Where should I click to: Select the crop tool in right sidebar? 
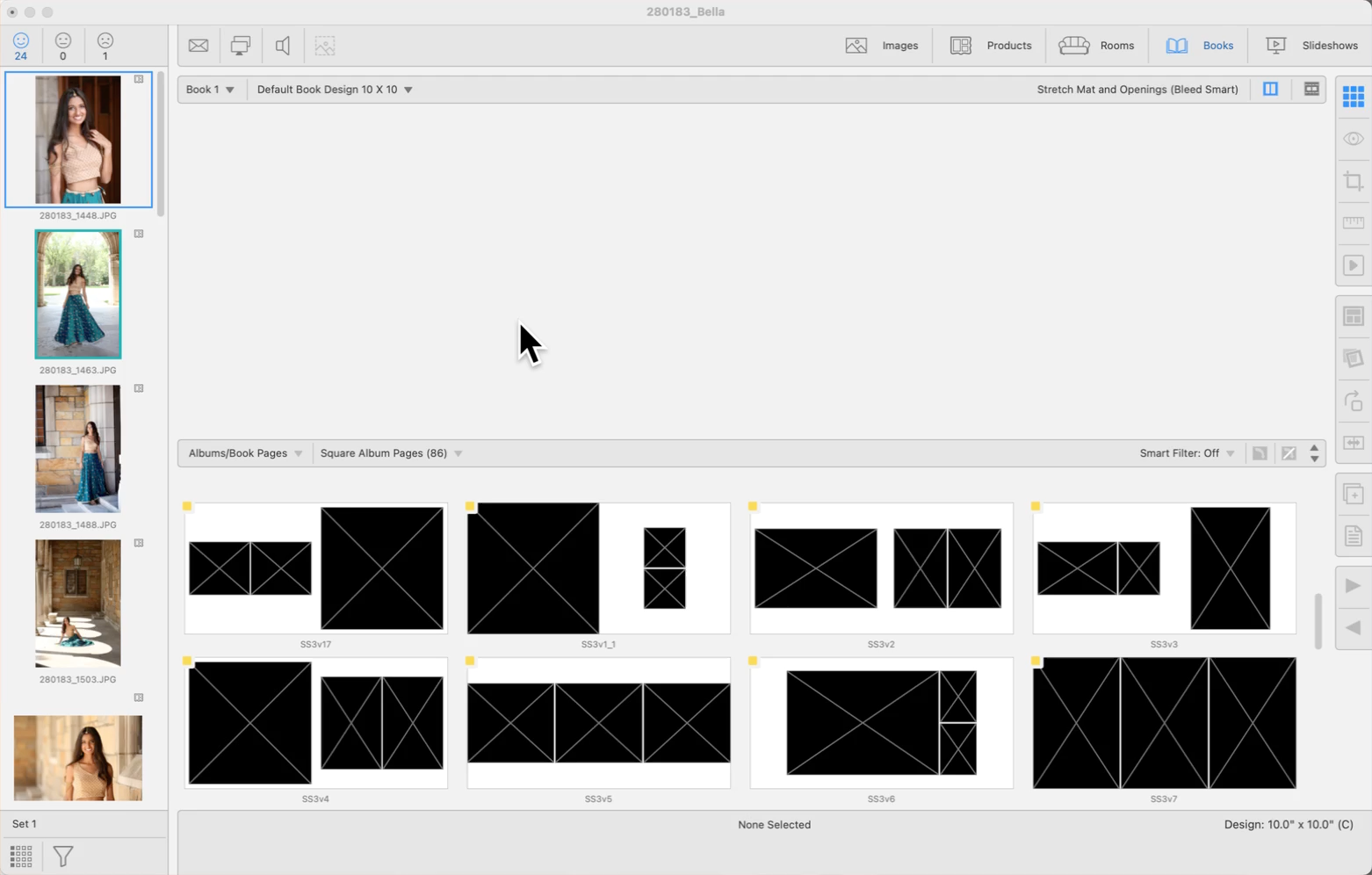tap(1353, 181)
